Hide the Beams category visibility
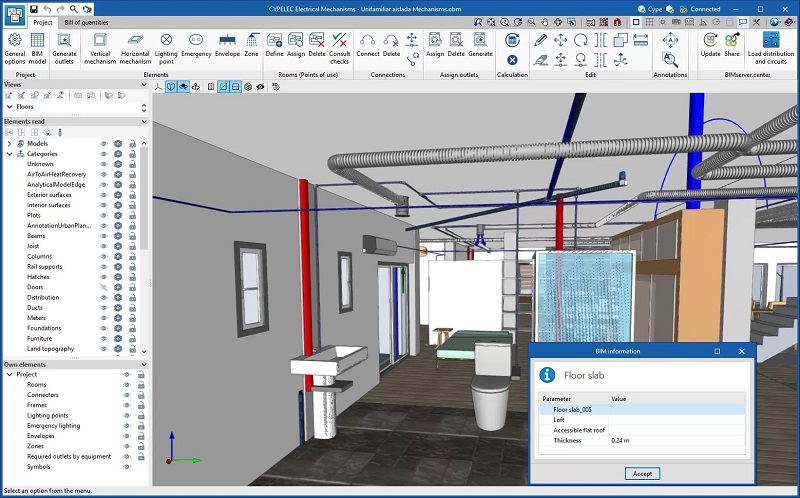Screen dimensions: 800x498 tap(103, 236)
